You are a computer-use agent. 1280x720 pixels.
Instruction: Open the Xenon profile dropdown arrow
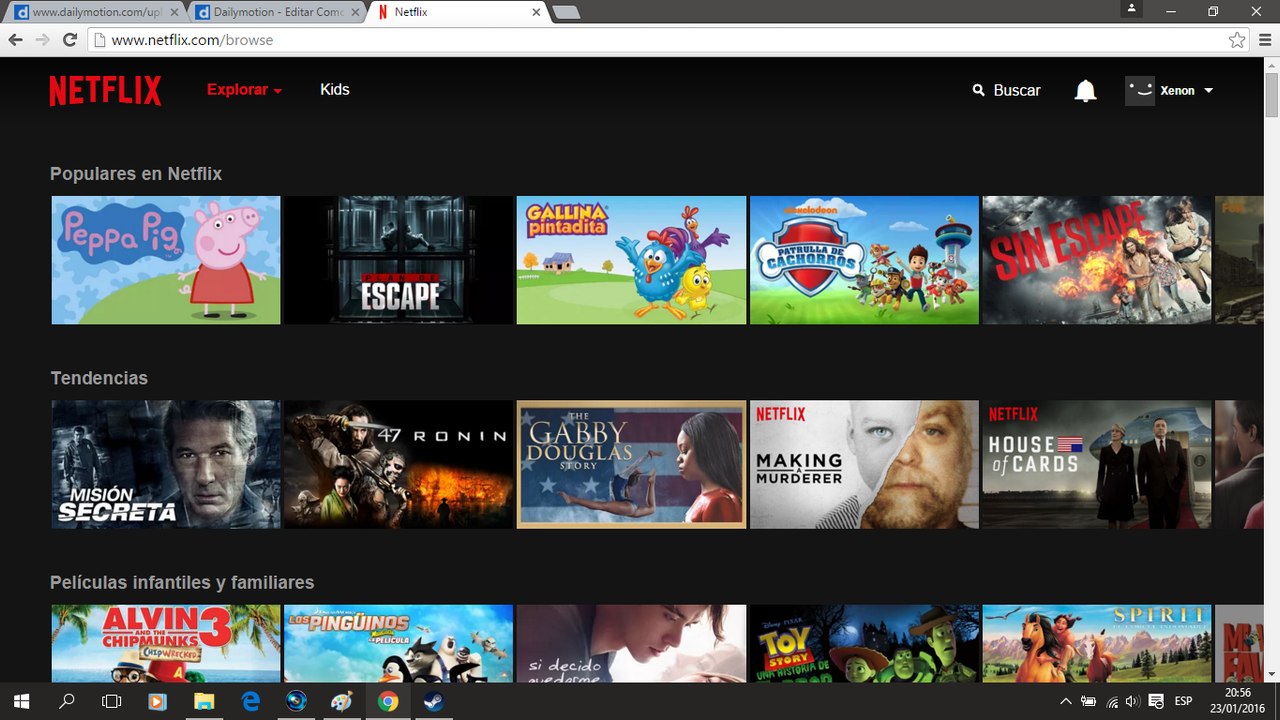pyautogui.click(x=1208, y=90)
